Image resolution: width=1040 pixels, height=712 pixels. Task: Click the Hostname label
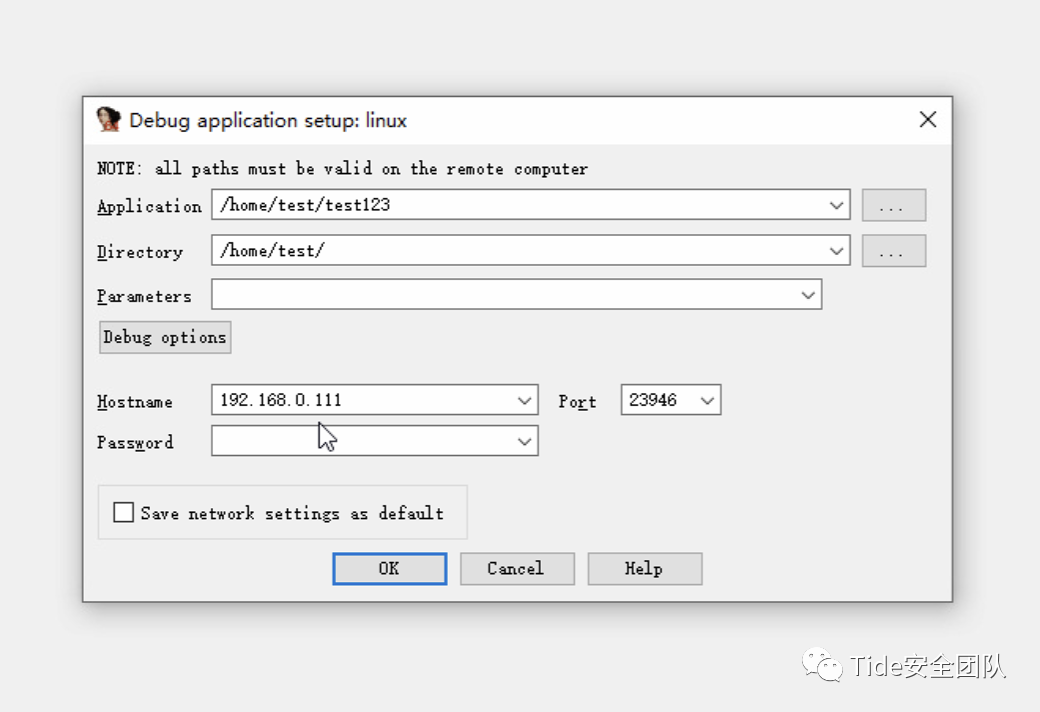point(135,401)
